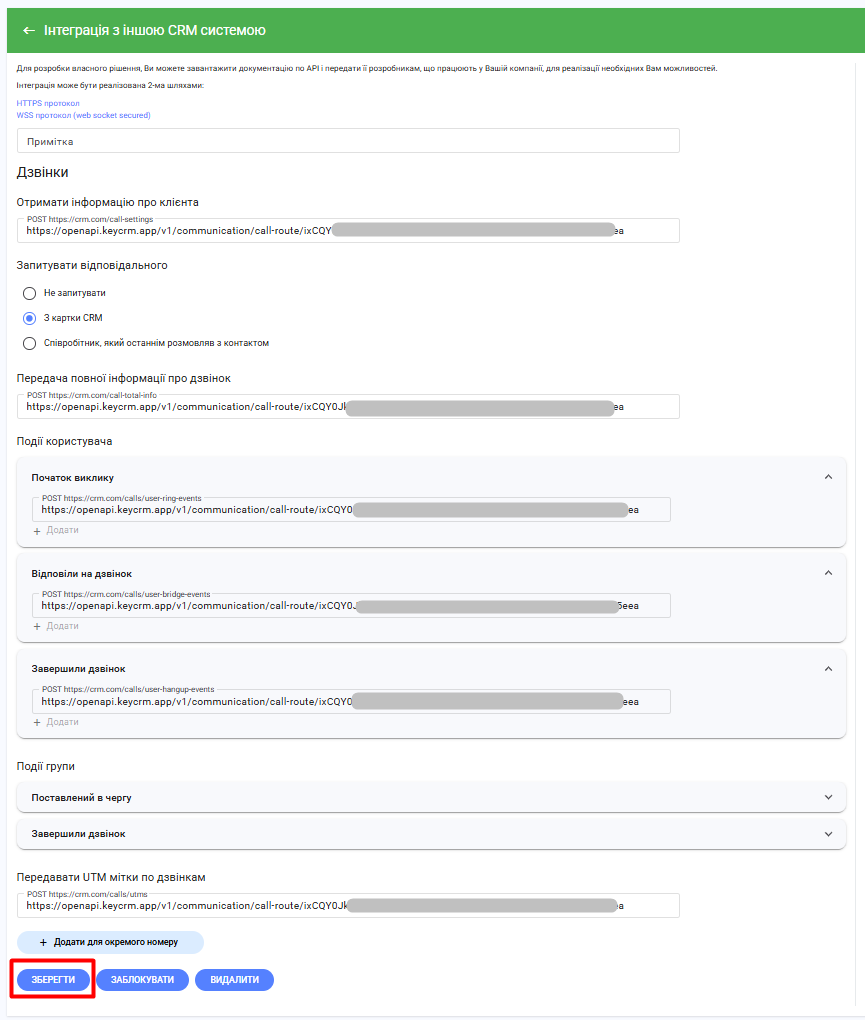Open the HTTPS протокол documentation link

click(48, 103)
